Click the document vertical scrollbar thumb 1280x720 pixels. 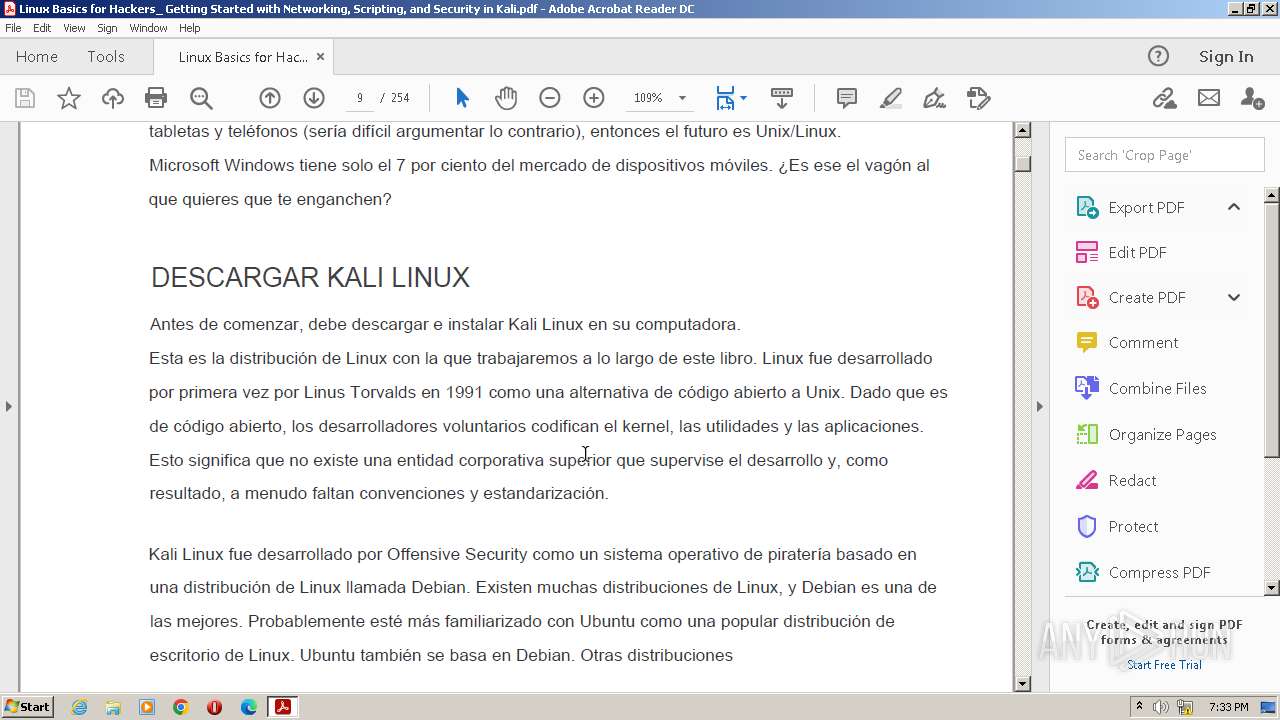(1022, 163)
